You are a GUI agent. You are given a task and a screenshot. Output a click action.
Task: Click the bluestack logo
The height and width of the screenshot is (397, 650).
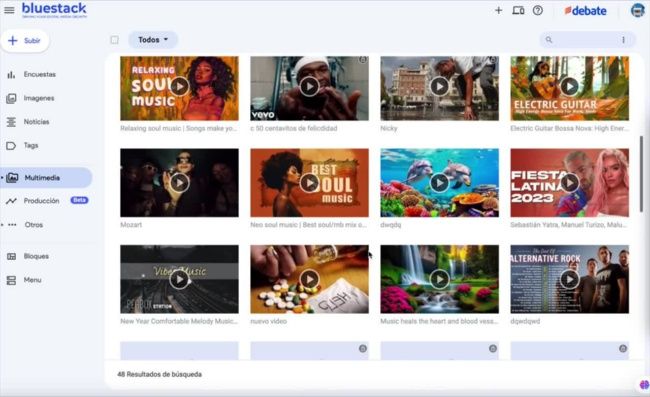(54, 10)
